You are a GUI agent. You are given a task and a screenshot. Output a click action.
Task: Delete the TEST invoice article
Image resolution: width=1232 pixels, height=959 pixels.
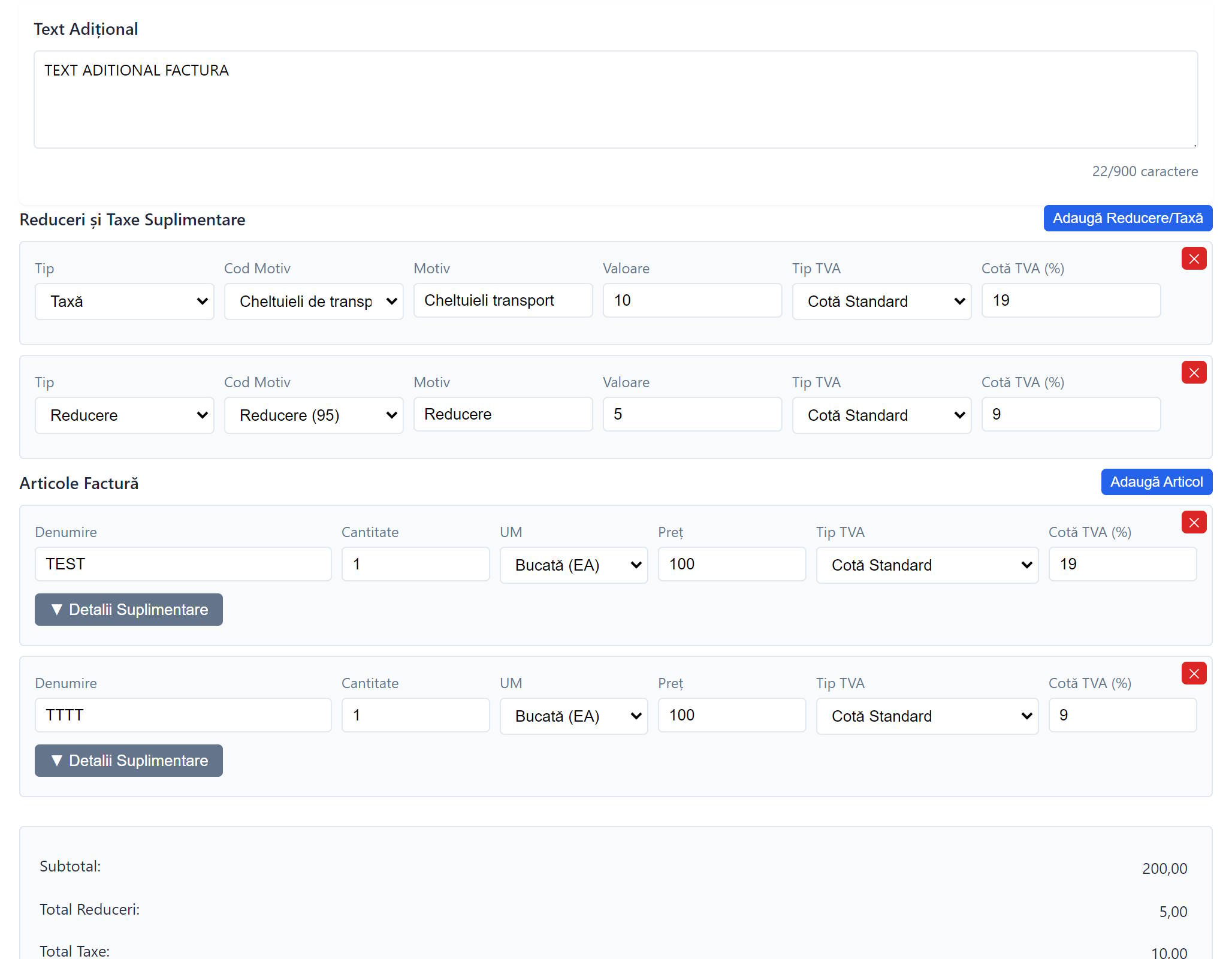pos(1194,523)
